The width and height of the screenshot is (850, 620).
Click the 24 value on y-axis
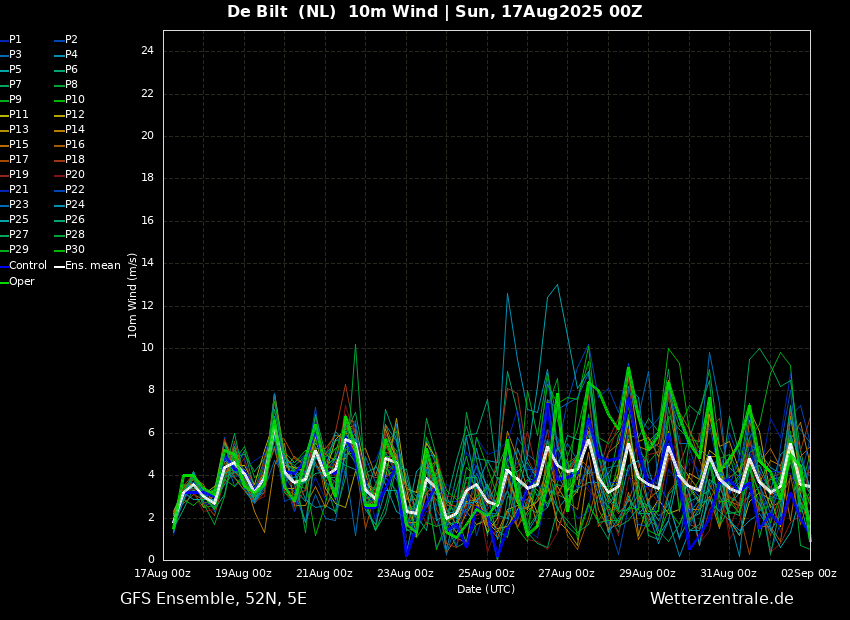(x=147, y=51)
